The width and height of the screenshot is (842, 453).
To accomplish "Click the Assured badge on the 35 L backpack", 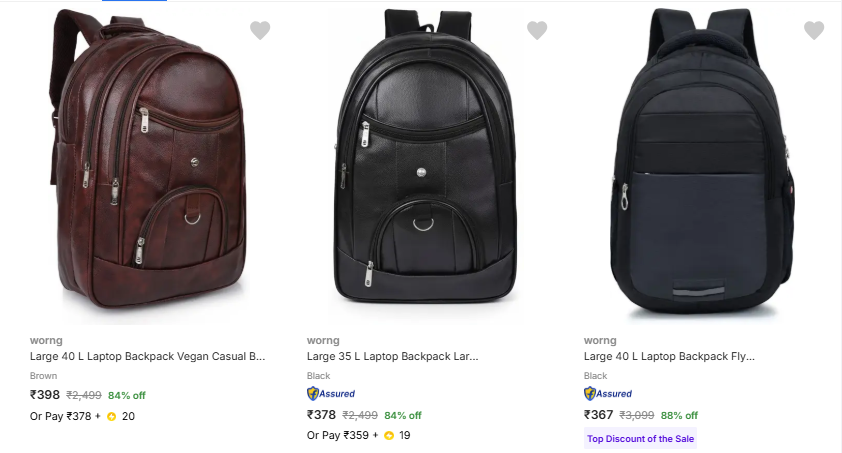I will tap(331, 394).
